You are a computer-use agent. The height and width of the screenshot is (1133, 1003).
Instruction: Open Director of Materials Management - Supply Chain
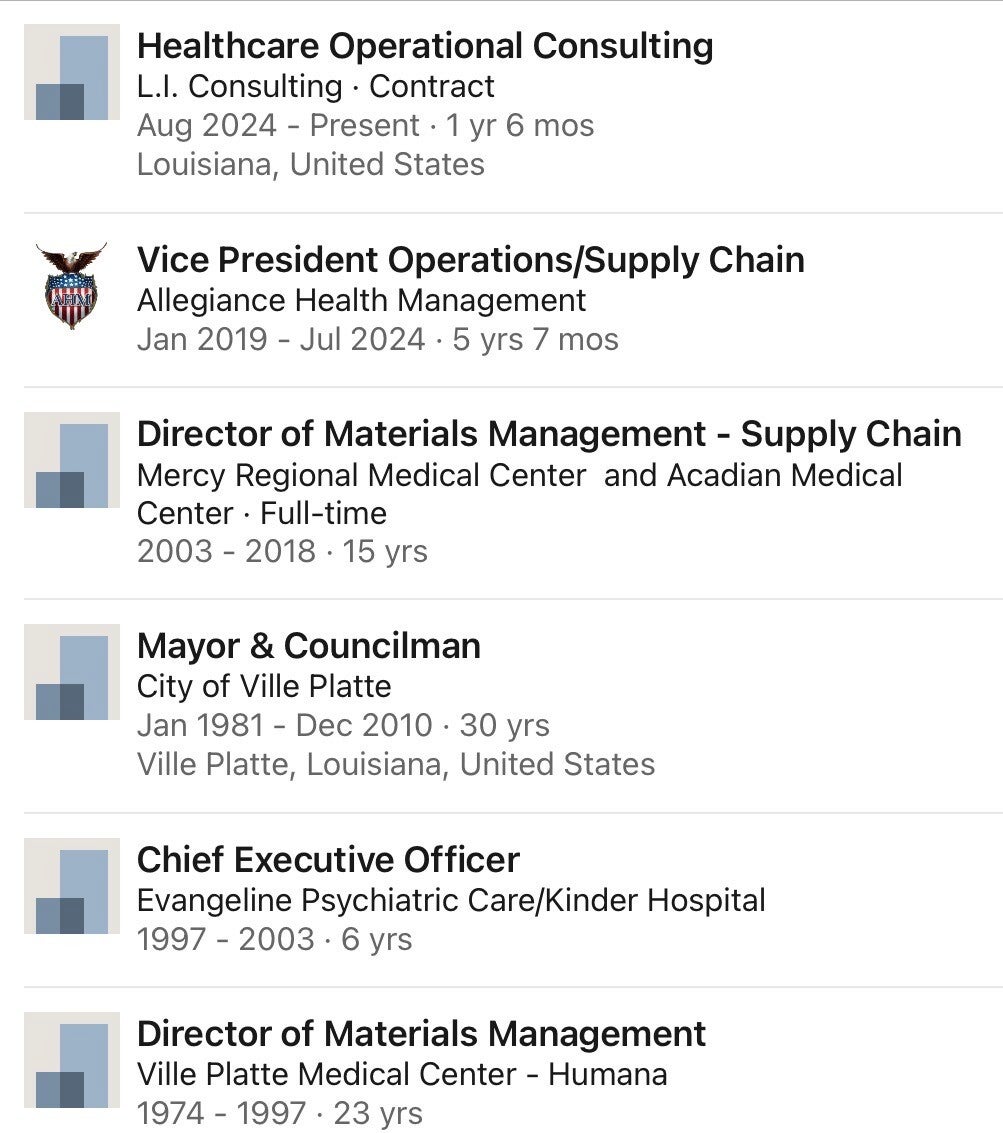549,434
